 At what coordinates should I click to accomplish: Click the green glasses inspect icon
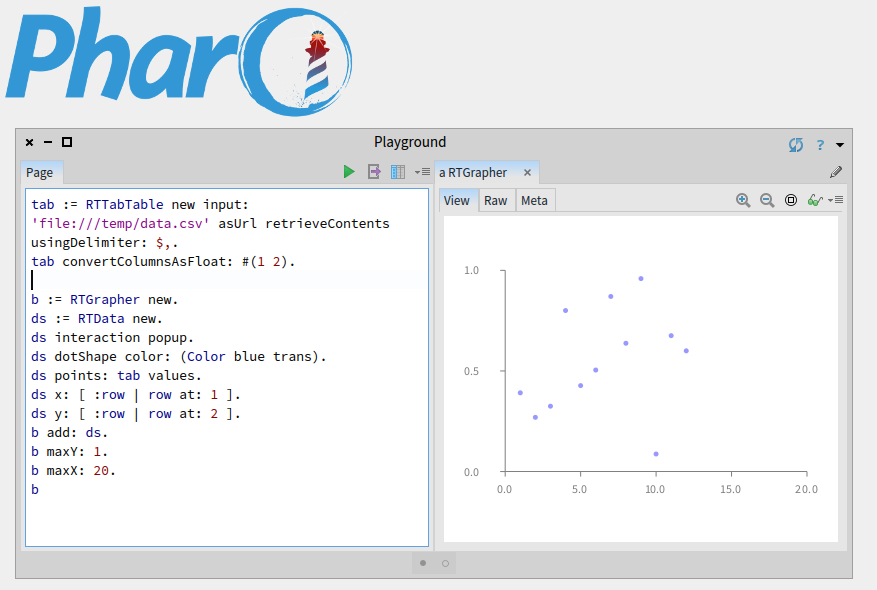click(815, 200)
